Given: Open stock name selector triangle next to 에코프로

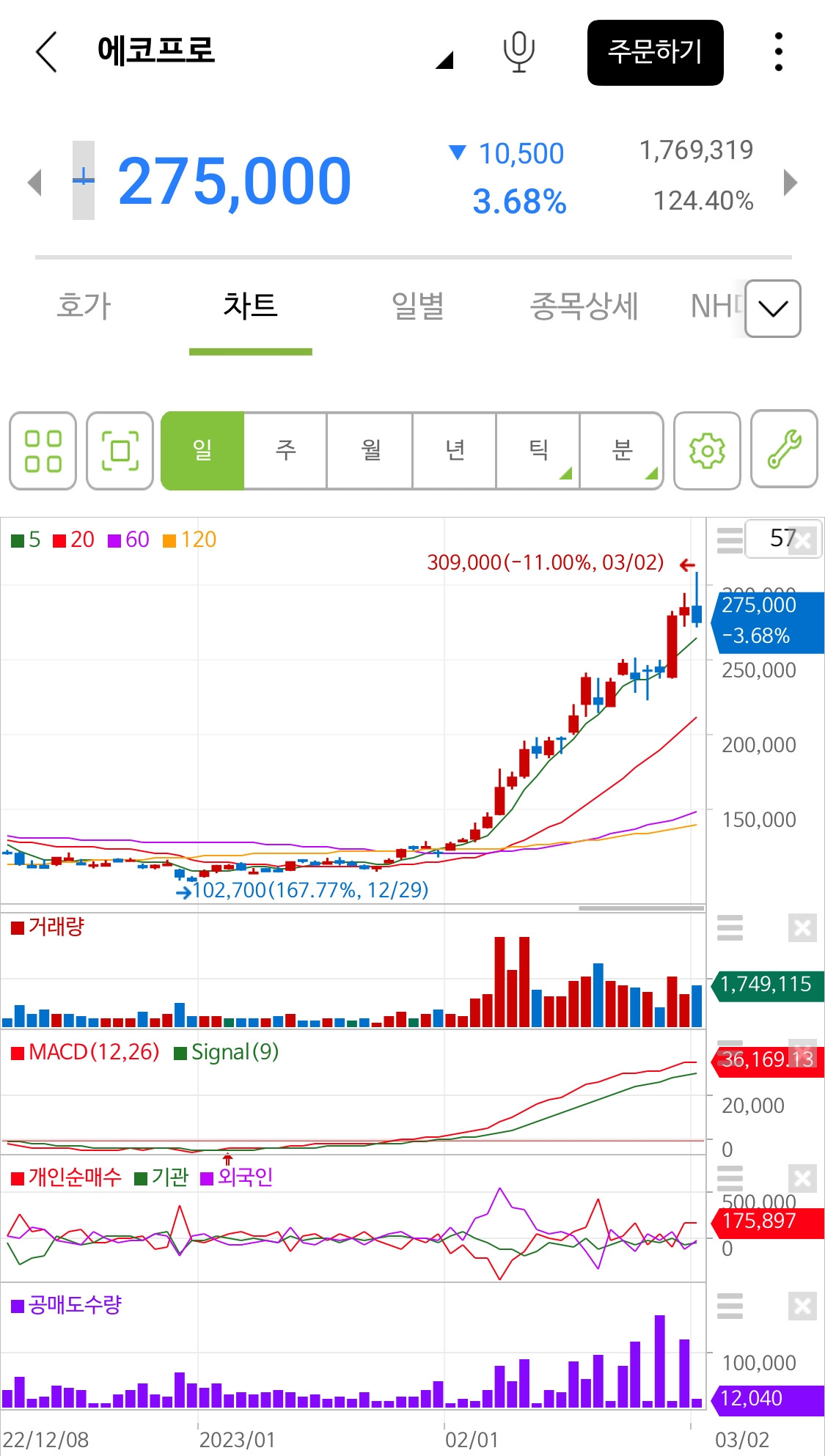Looking at the screenshot, I should [x=444, y=60].
